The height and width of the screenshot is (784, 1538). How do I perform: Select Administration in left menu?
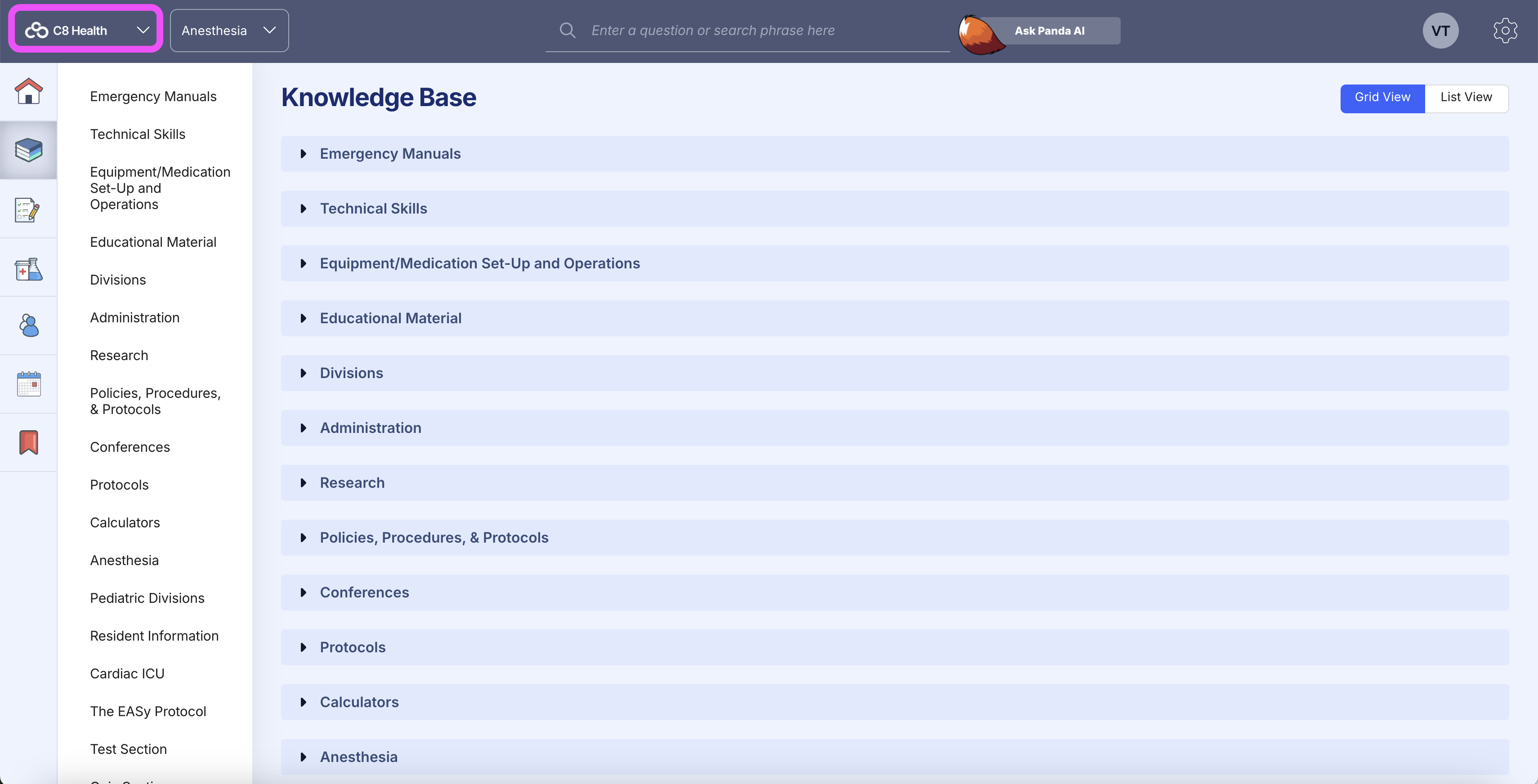(x=134, y=317)
